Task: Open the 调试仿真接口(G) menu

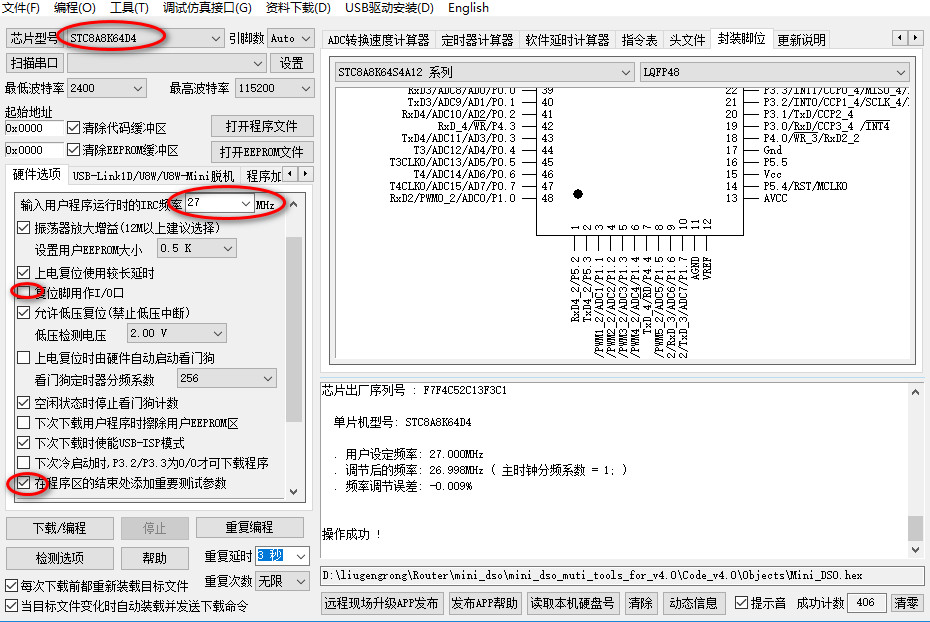Action: pos(207,8)
